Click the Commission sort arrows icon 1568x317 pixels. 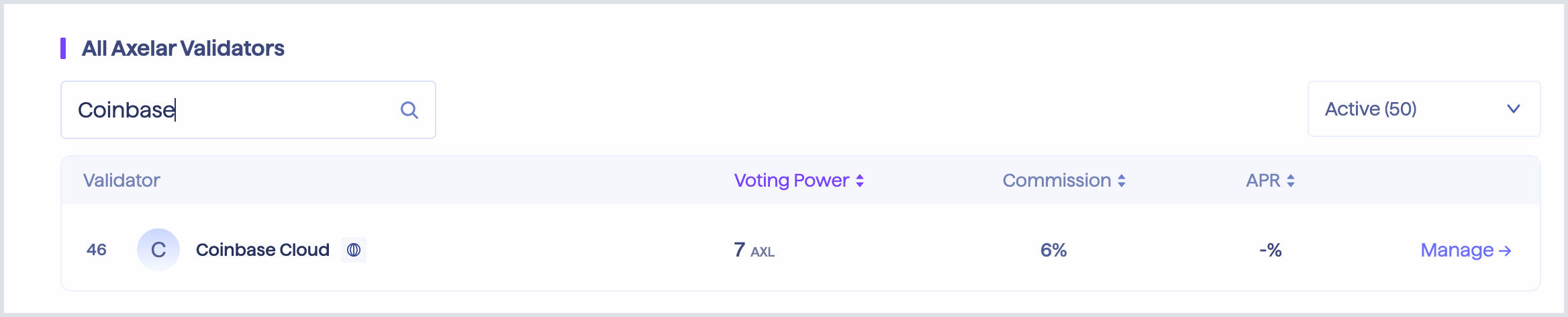1122,181
